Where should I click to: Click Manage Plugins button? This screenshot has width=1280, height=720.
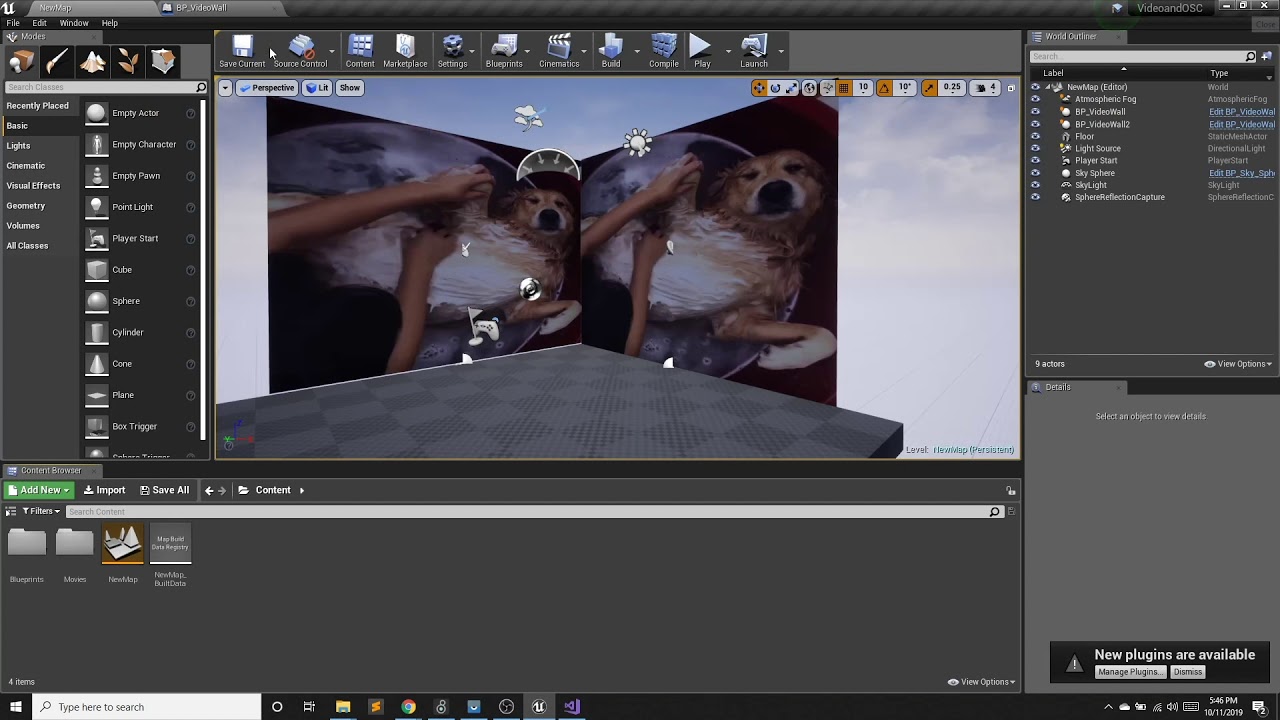[x=1130, y=672]
